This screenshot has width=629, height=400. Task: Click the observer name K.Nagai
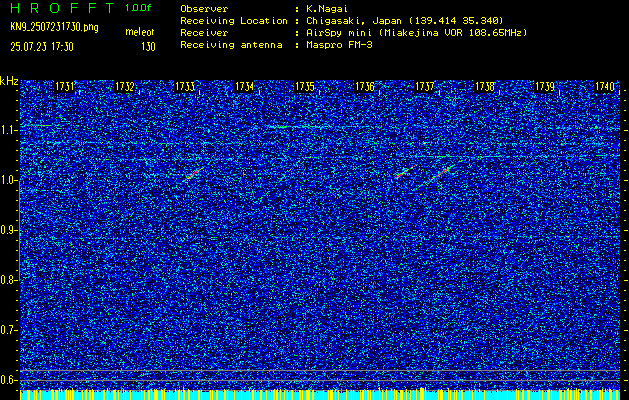coord(326,9)
